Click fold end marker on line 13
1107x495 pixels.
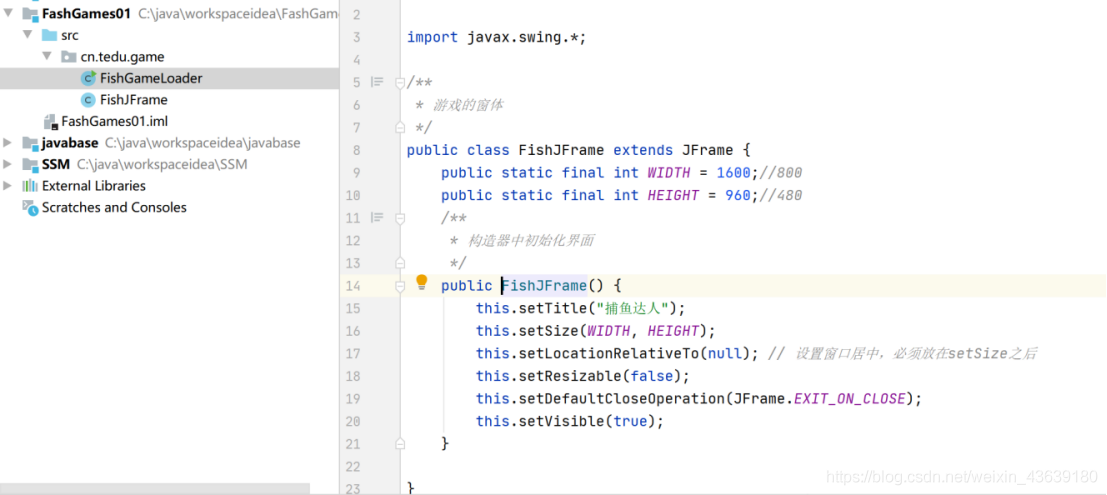click(x=400, y=263)
